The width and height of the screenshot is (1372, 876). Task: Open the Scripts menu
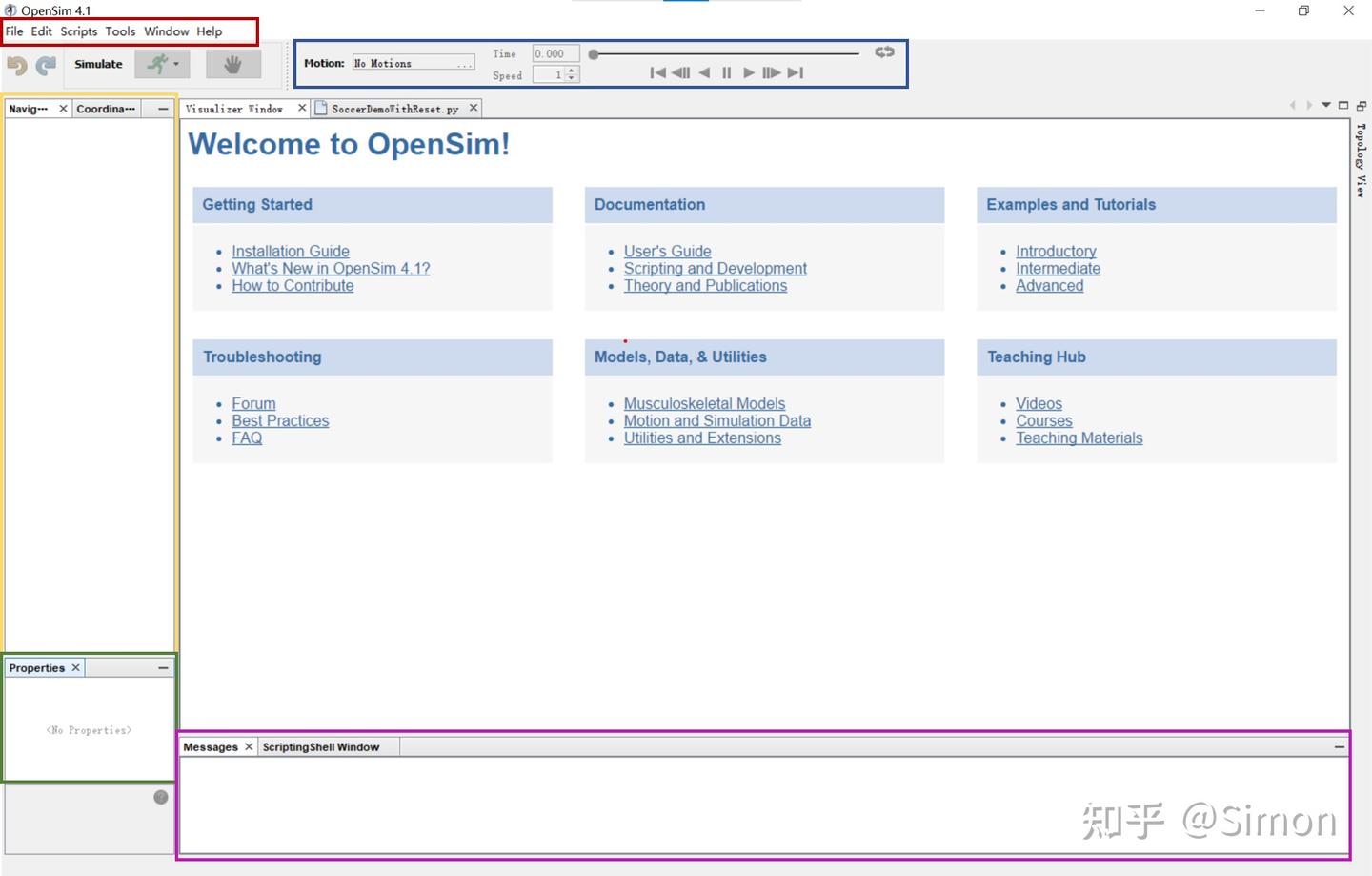pos(78,31)
